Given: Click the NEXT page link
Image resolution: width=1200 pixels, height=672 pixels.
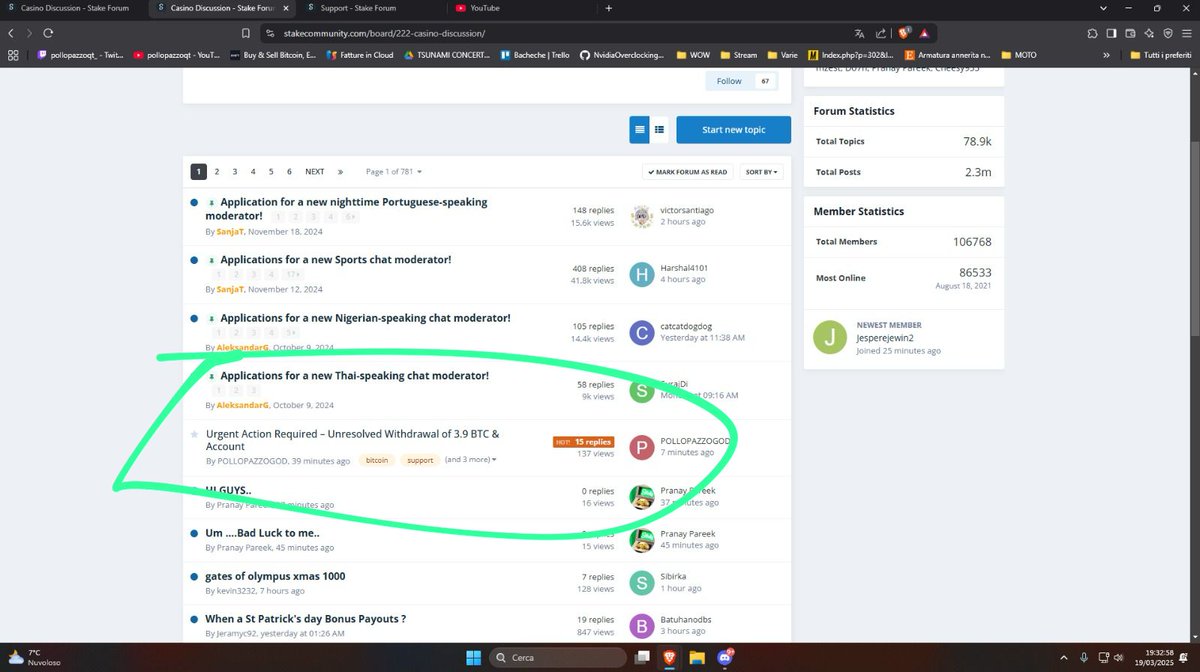Looking at the screenshot, I should click(x=314, y=172).
